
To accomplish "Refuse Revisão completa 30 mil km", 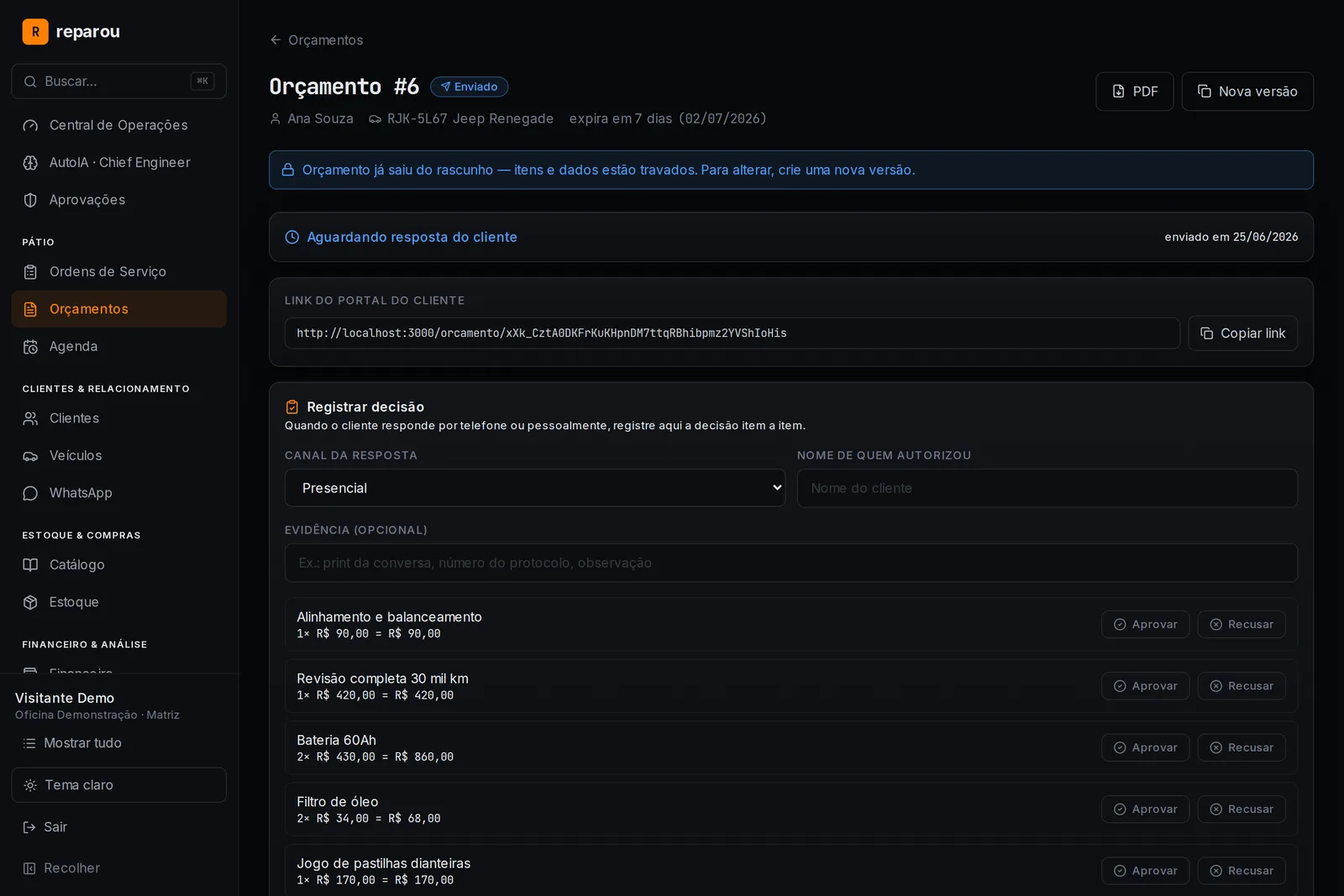I will coord(1242,686).
